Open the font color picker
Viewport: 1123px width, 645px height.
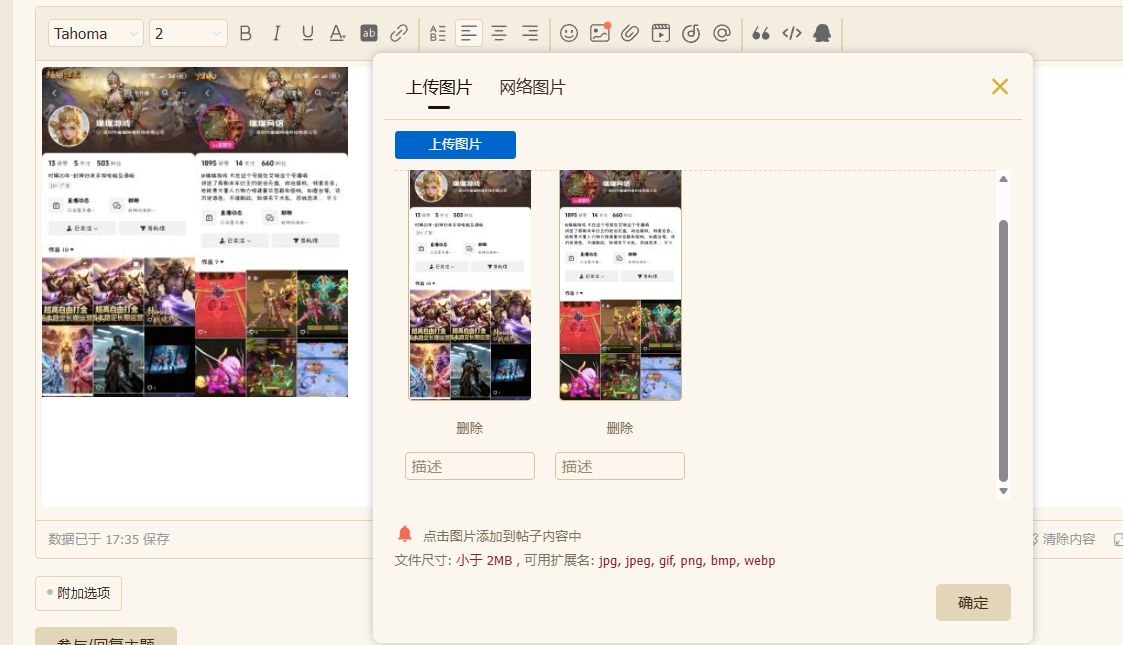tap(337, 33)
